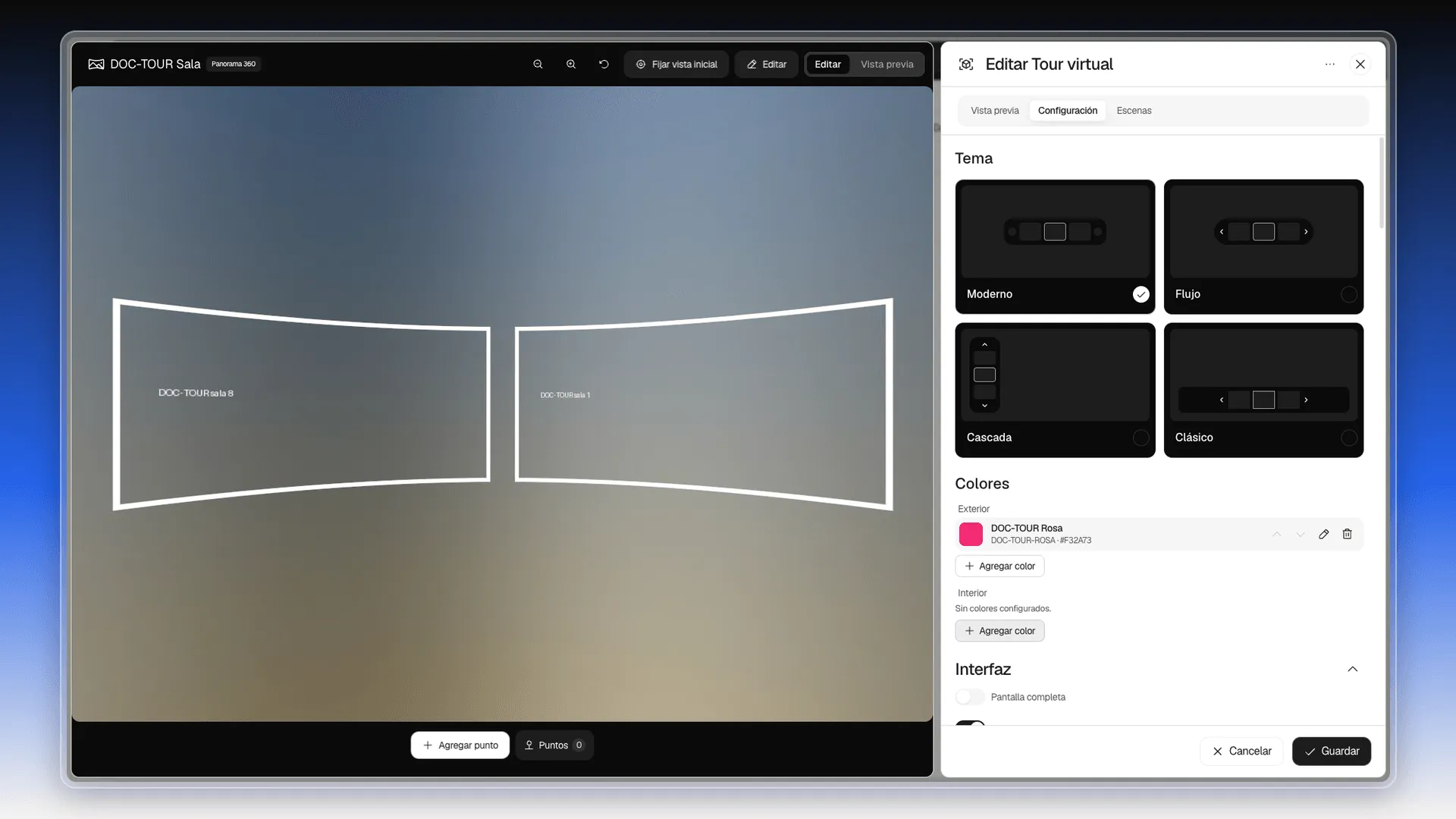Switch viewer mode to Vista previa
This screenshot has height=819, width=1456.
(886, 64)
